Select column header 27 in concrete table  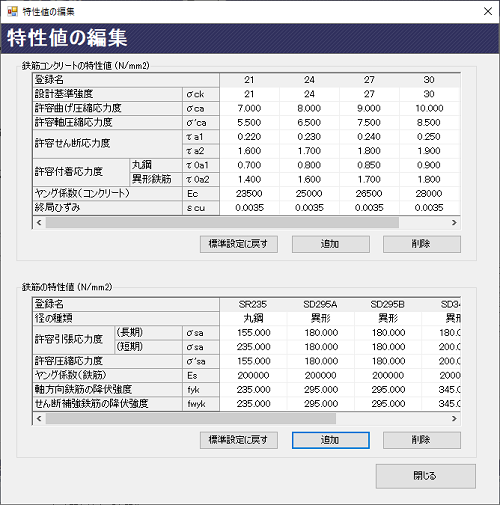369,80
